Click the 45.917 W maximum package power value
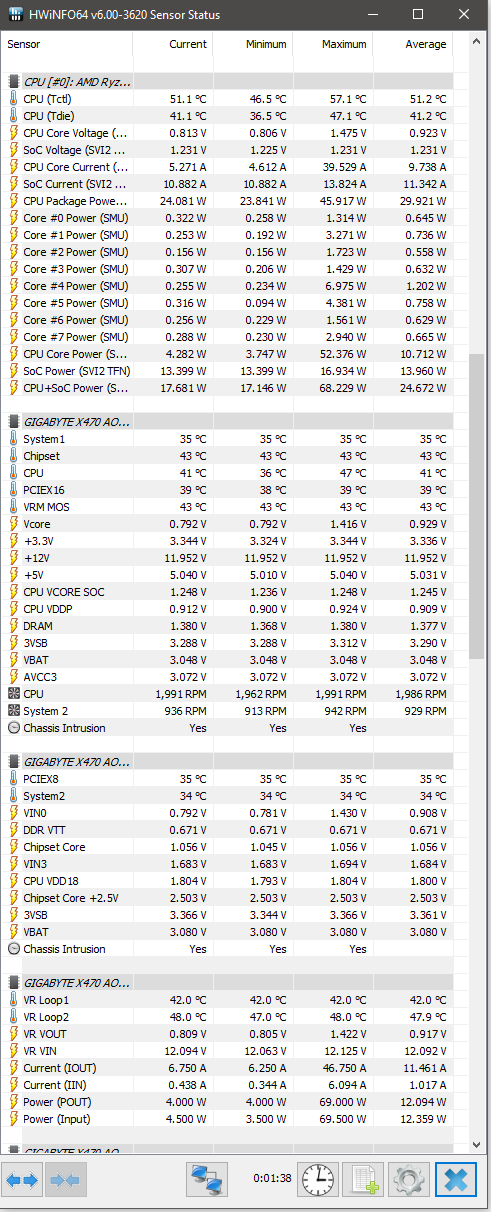This screenshot has width=491, height=1212. pos(341,201)
